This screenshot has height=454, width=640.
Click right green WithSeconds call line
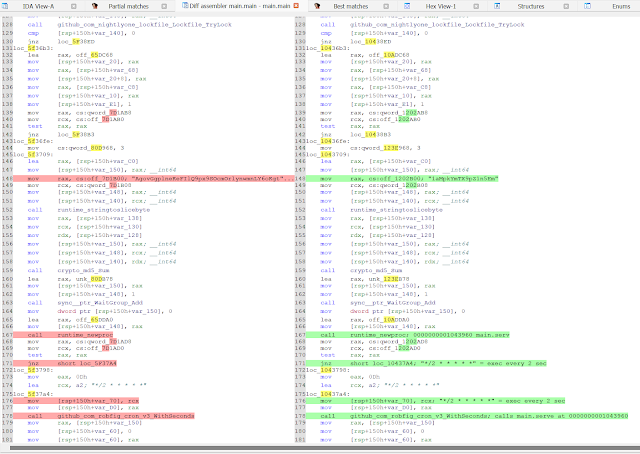(467, 416)
